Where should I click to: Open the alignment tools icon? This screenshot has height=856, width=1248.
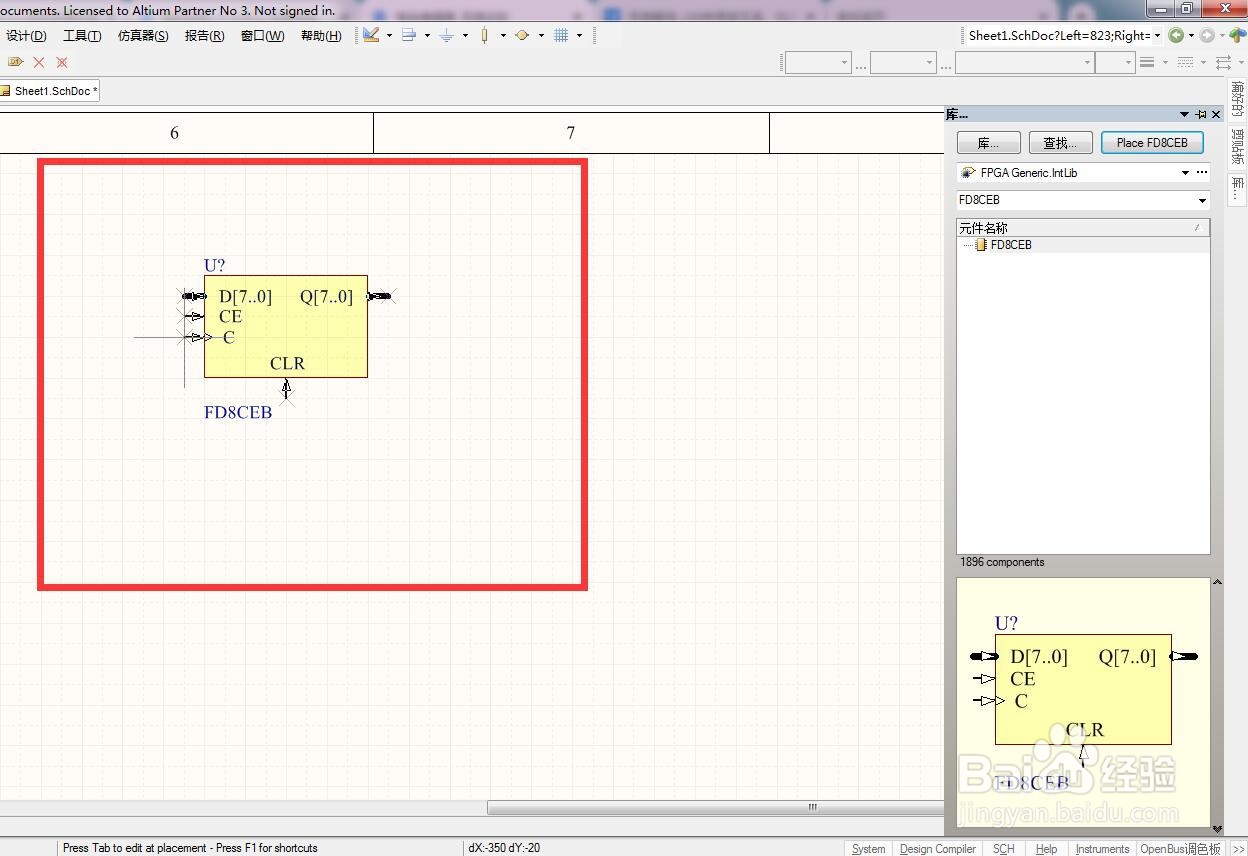point(409,35)
